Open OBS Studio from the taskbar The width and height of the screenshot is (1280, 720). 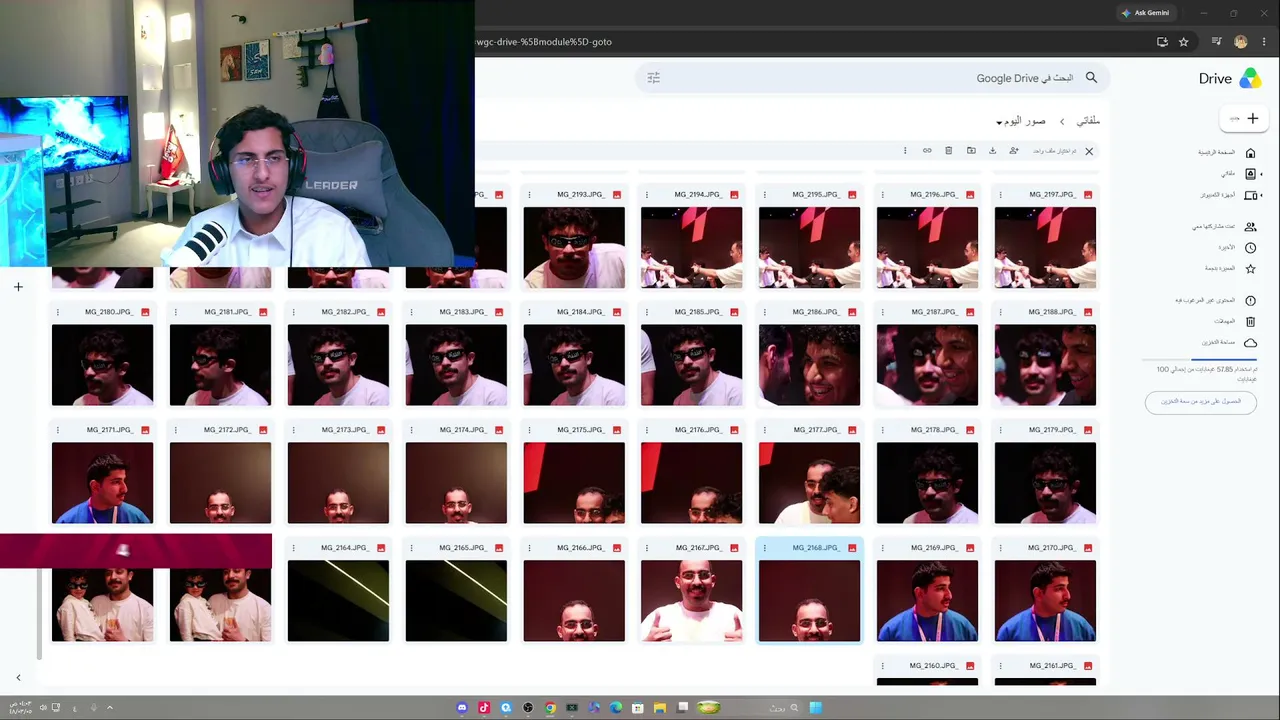(x=528, y=708)
